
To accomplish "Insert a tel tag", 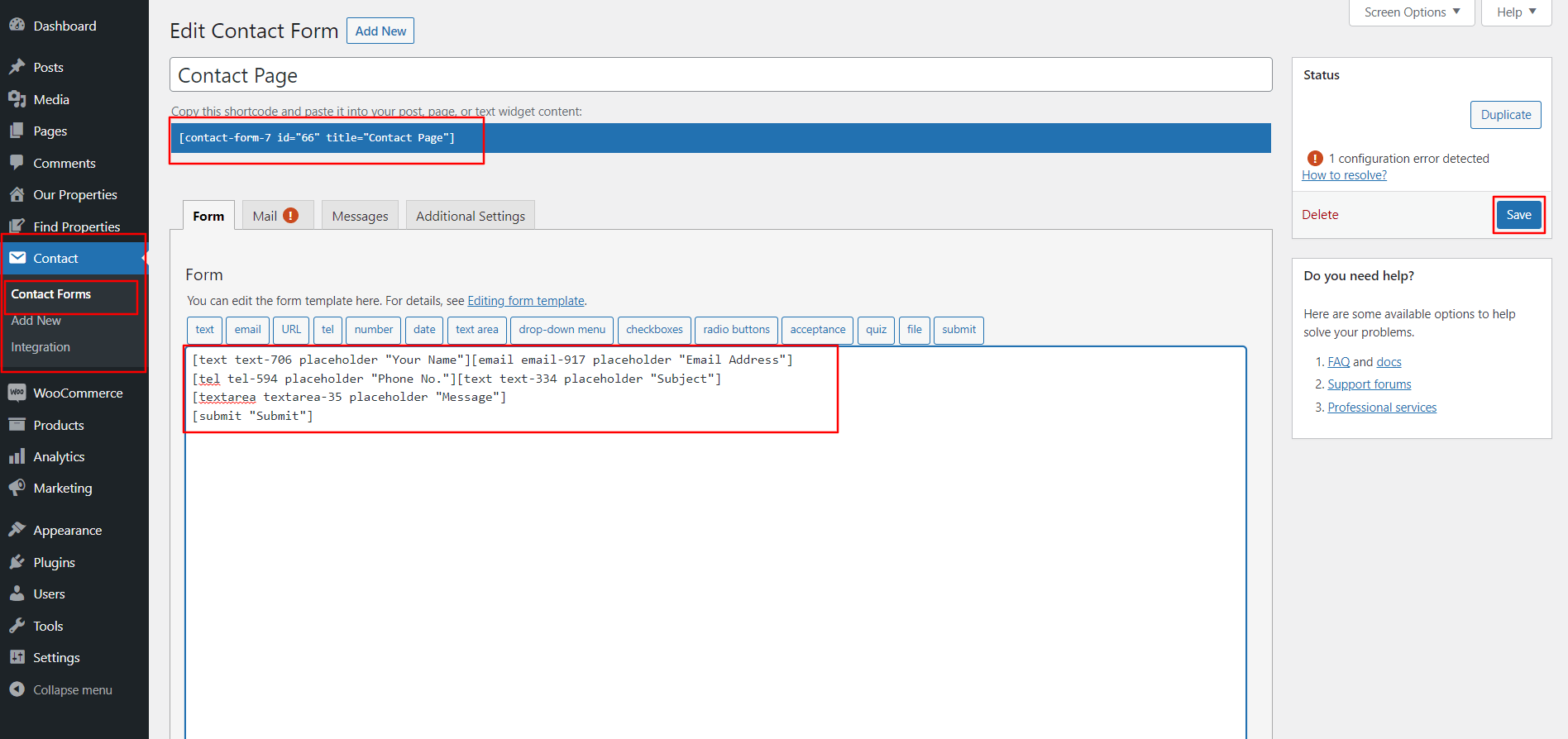I will coord(327,330).
